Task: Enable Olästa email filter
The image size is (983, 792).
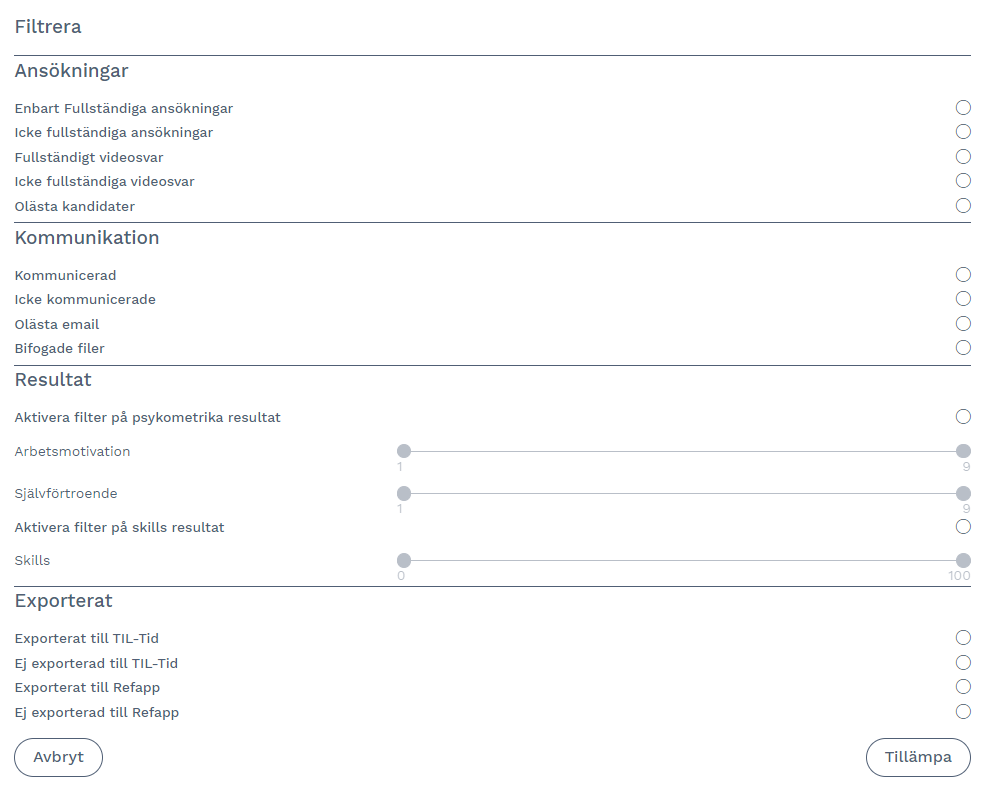Action: pyautogui.click(x=963, y=324)
